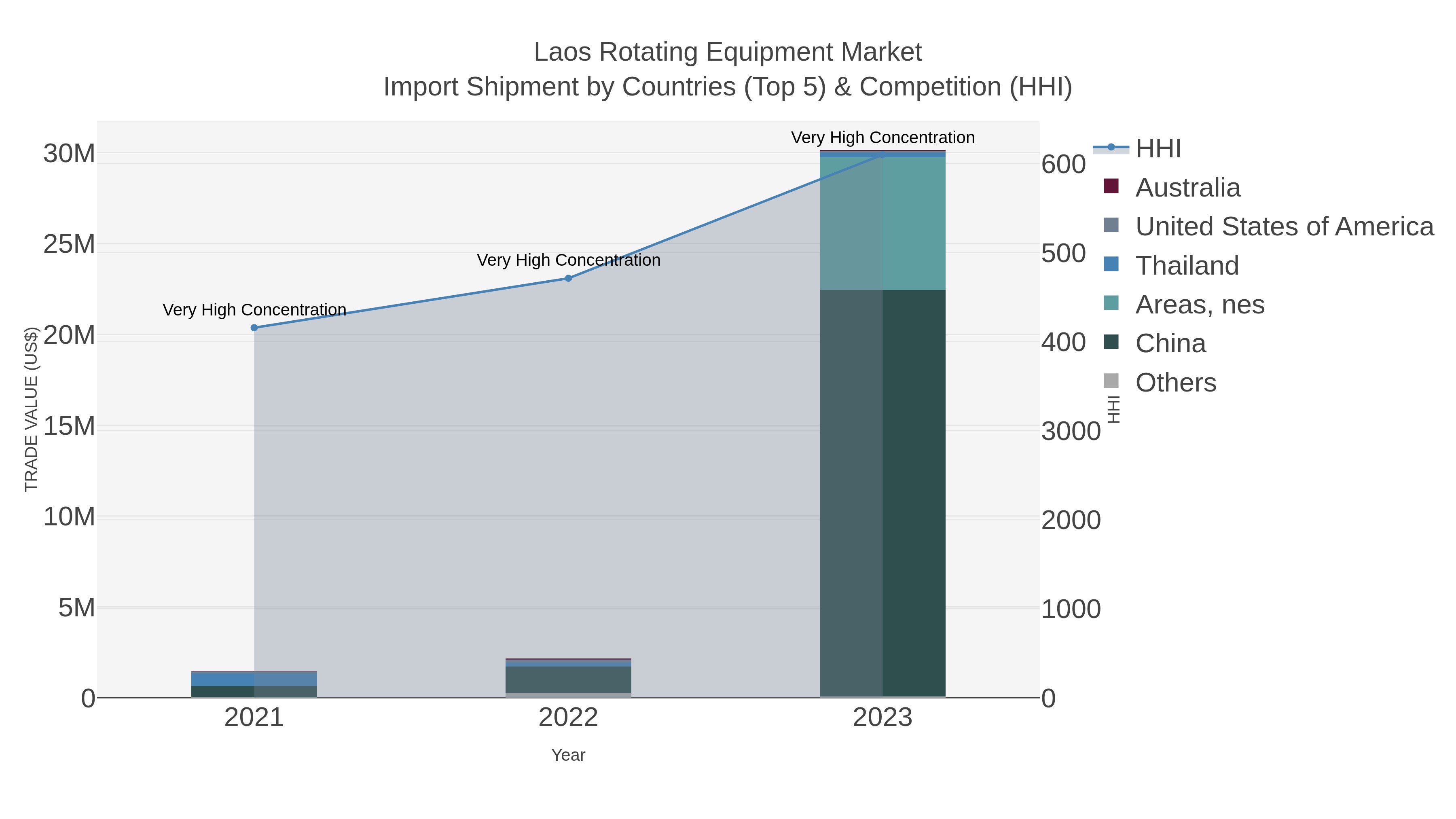Click the 3000 HHI axis tick label
Viewport: 1456px width, 819px height.
pyautogui.click(x=1071, y=431)
